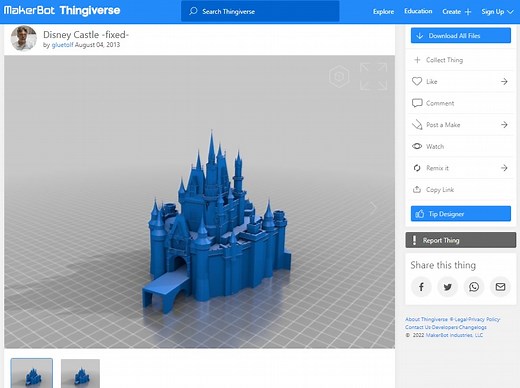Expand the Like row arrow

[504, 81]
